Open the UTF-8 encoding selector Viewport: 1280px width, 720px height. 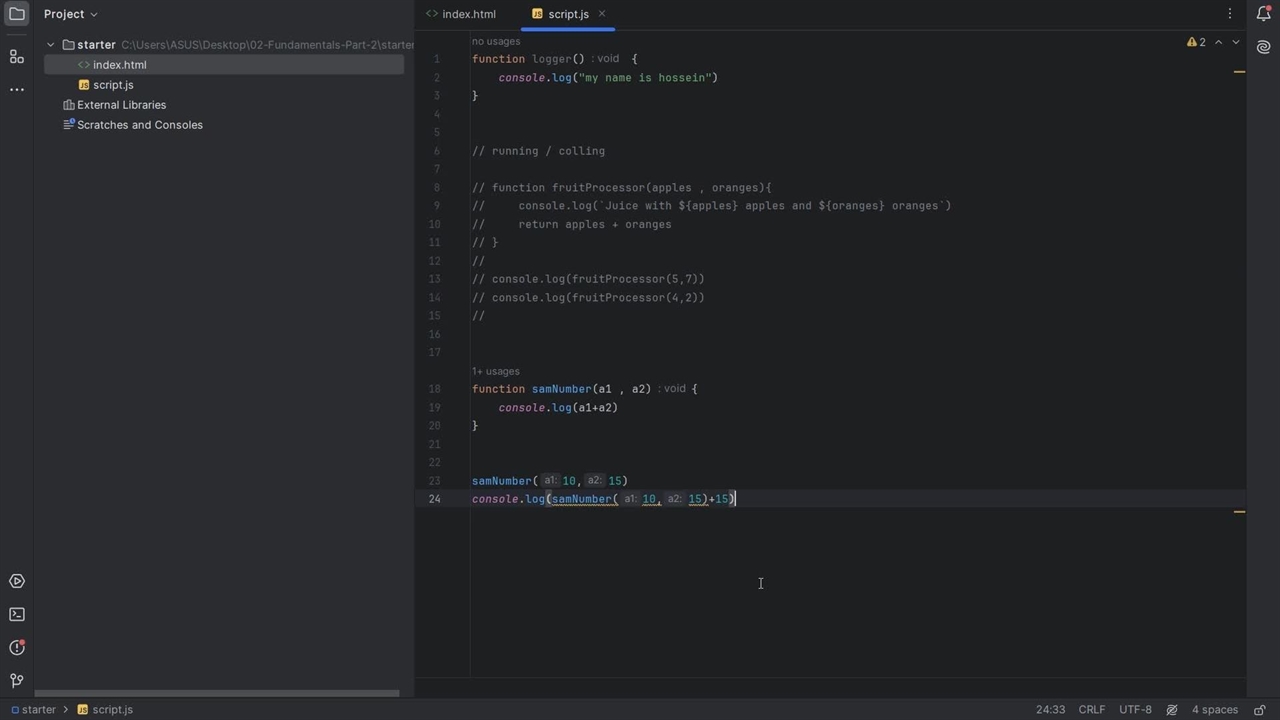coord(1135,710)
